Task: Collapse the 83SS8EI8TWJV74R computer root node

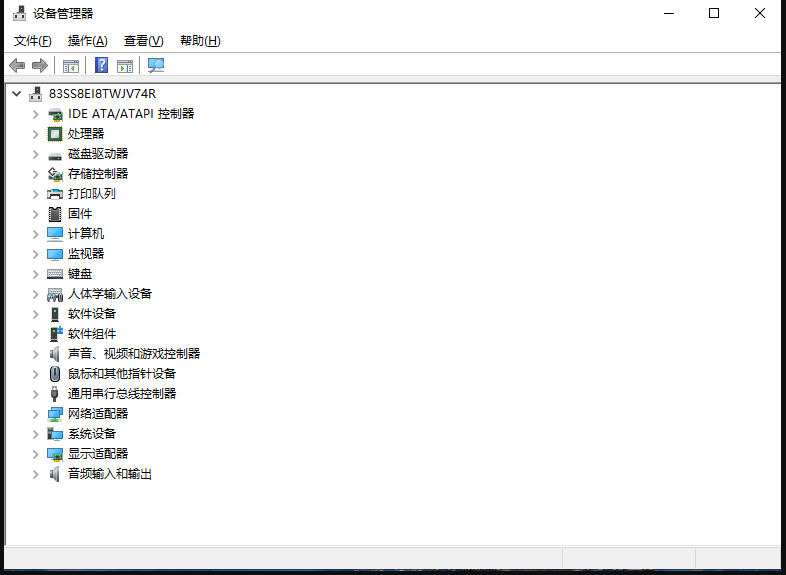Action: (16, 94)
